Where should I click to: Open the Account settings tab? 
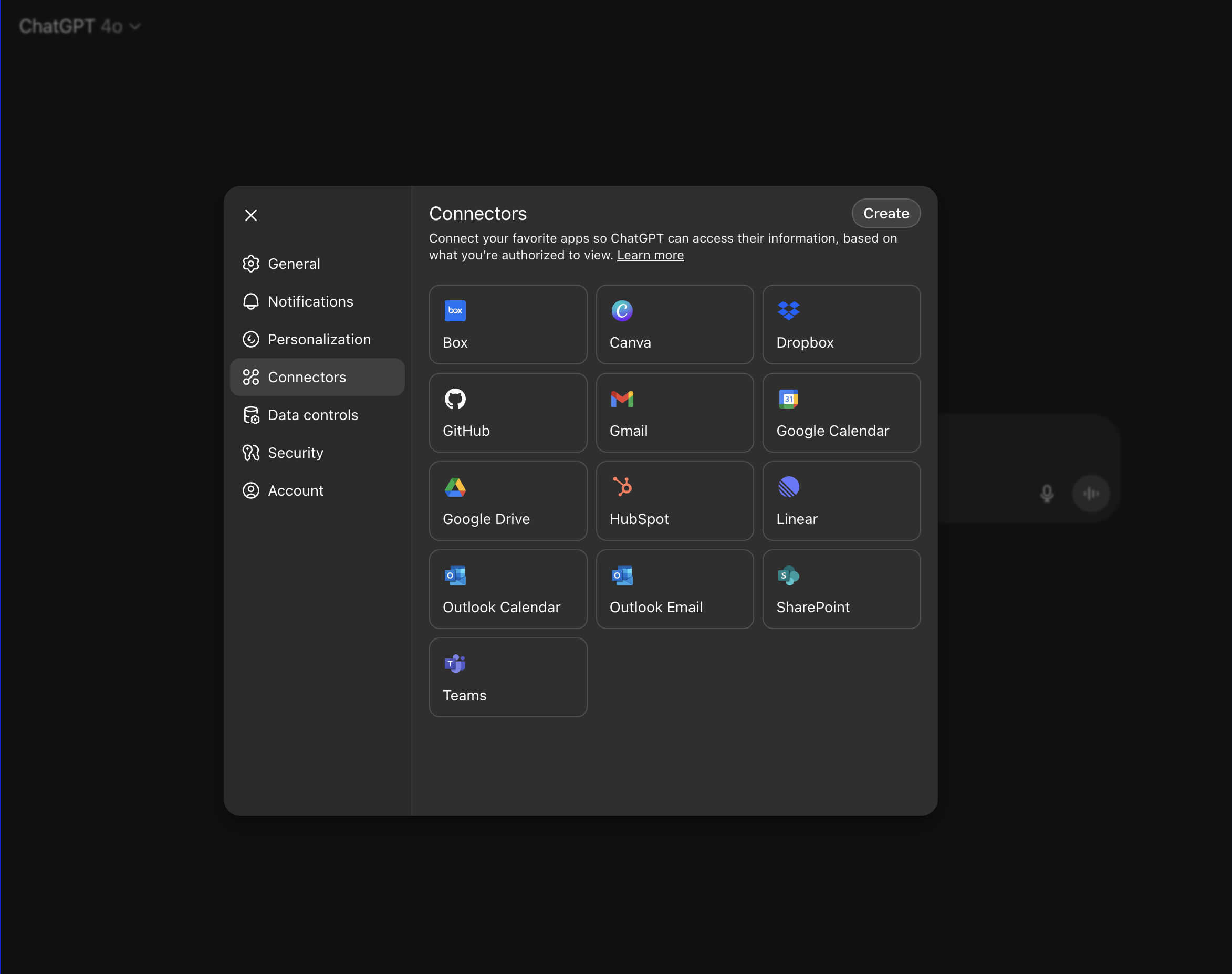click(x=317, y=490)
